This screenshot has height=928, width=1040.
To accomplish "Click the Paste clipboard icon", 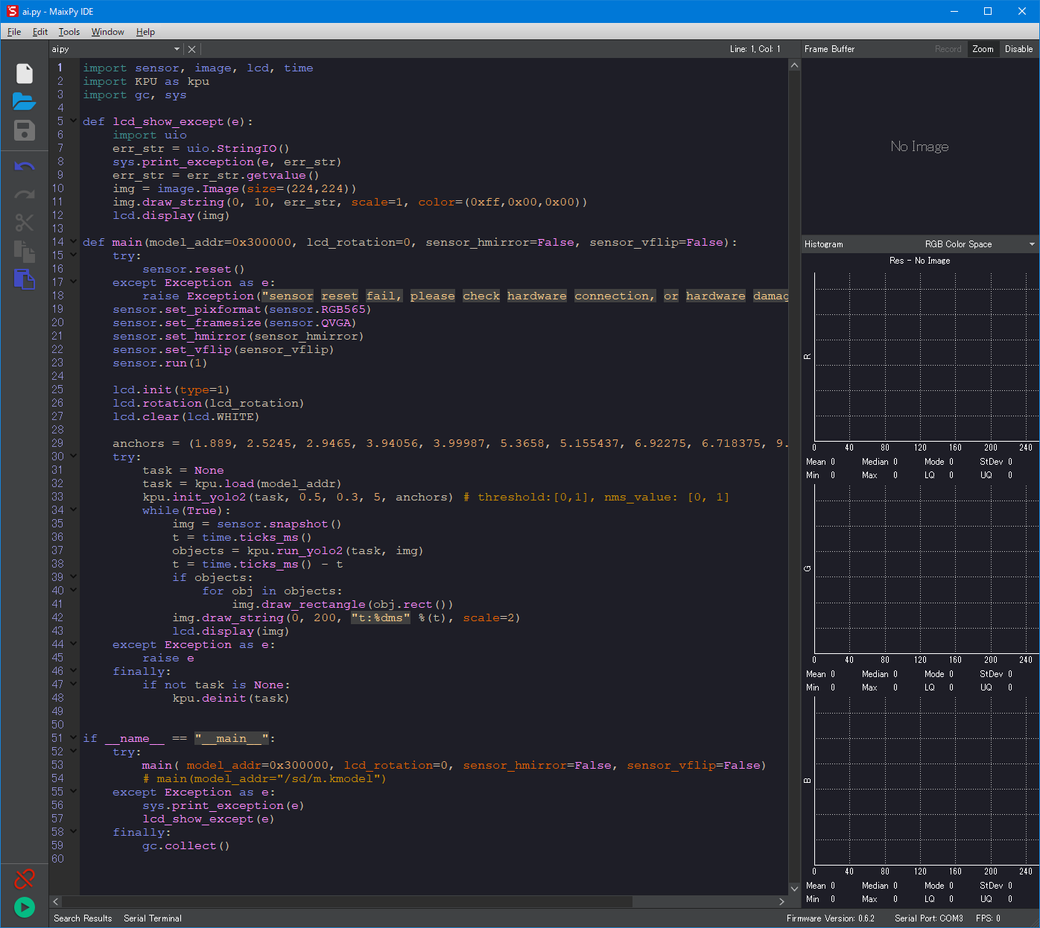I will pos(24,279).
